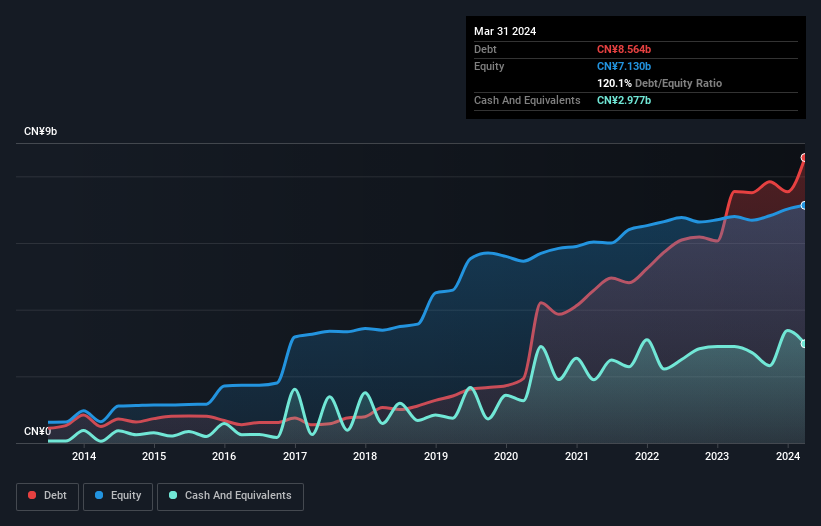This screenshot has width=821, height=526.
Task: Click the CN¥0 y-axis label
Action: coord(37,431)
